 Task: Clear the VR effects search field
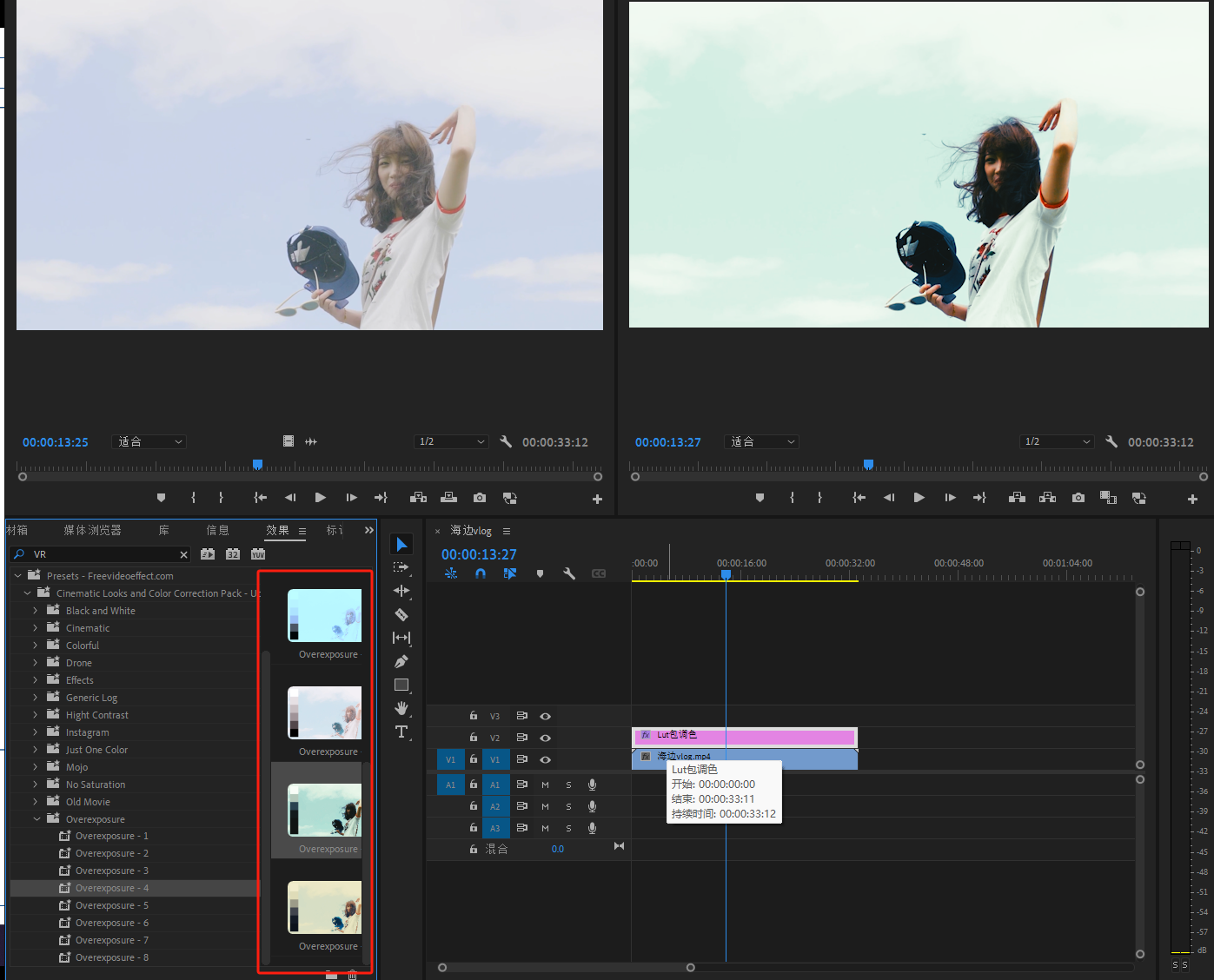[x=183, y=554]
